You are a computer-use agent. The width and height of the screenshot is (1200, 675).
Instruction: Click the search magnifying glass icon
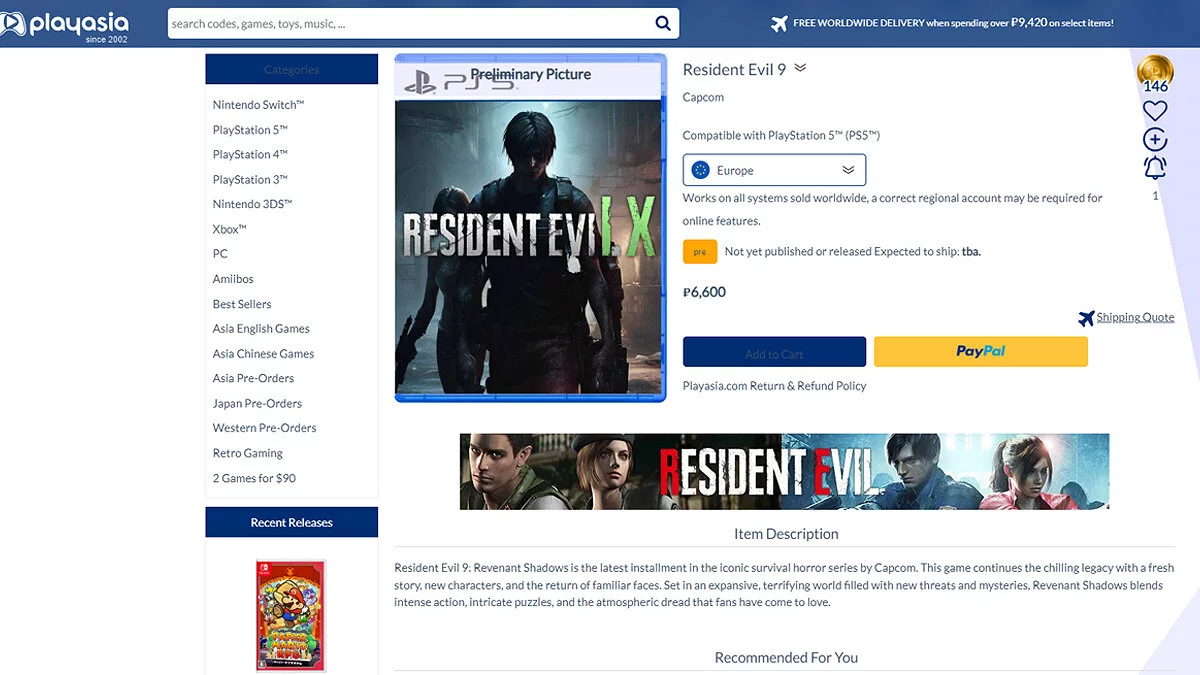[663, 23]
